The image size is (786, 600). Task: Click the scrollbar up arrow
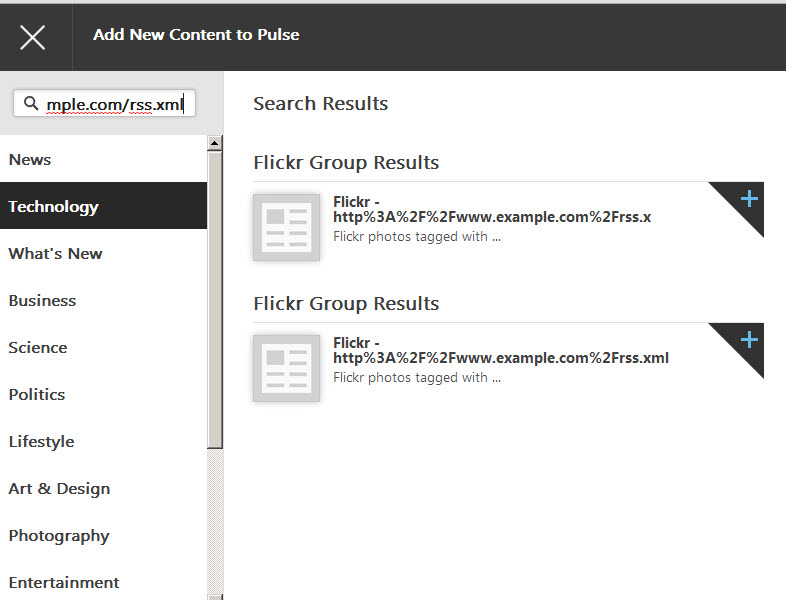215,143
